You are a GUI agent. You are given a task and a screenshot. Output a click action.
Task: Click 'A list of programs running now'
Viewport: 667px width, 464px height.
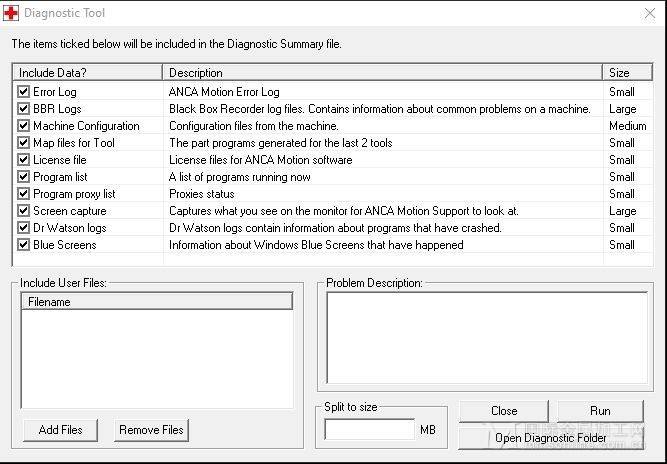[240, 177]
